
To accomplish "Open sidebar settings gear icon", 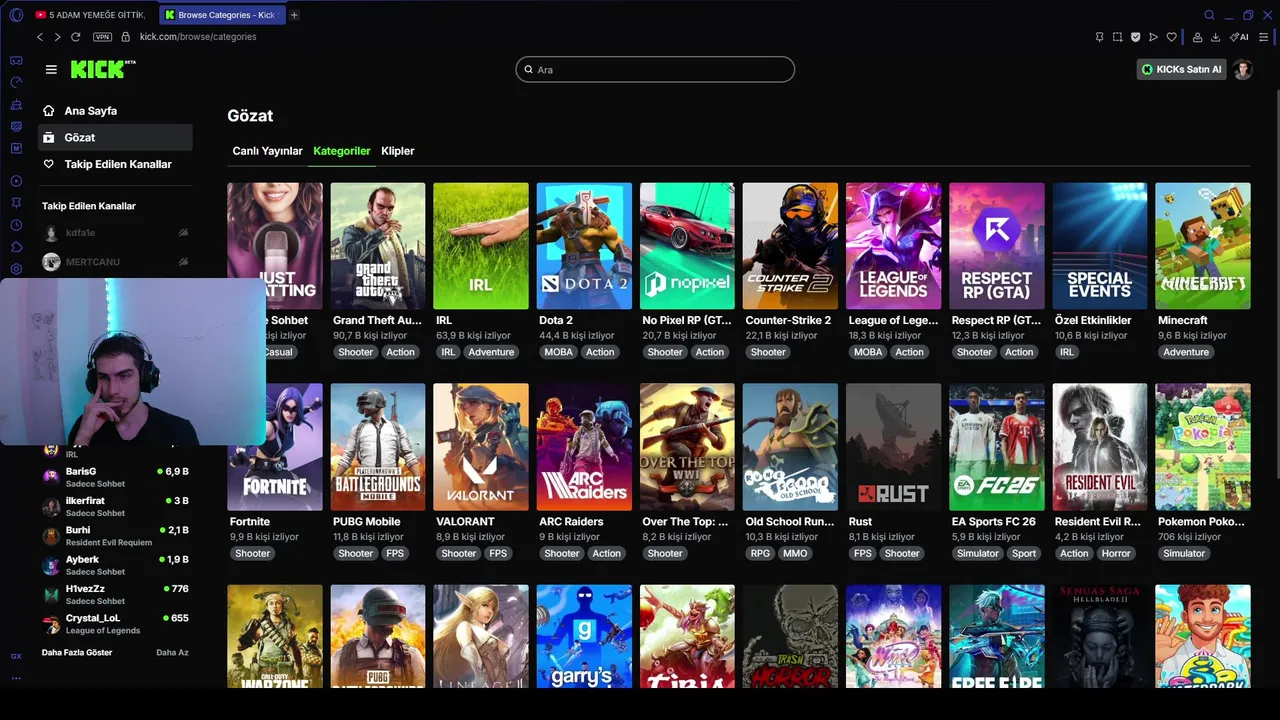I will coord(16,269).
